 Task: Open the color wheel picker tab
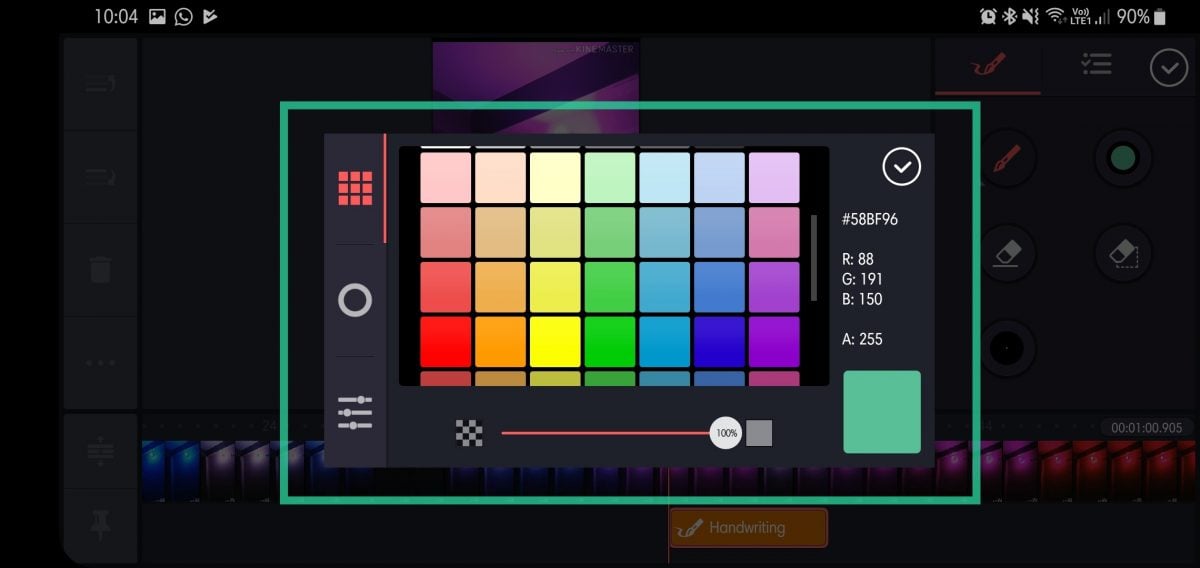355,300
